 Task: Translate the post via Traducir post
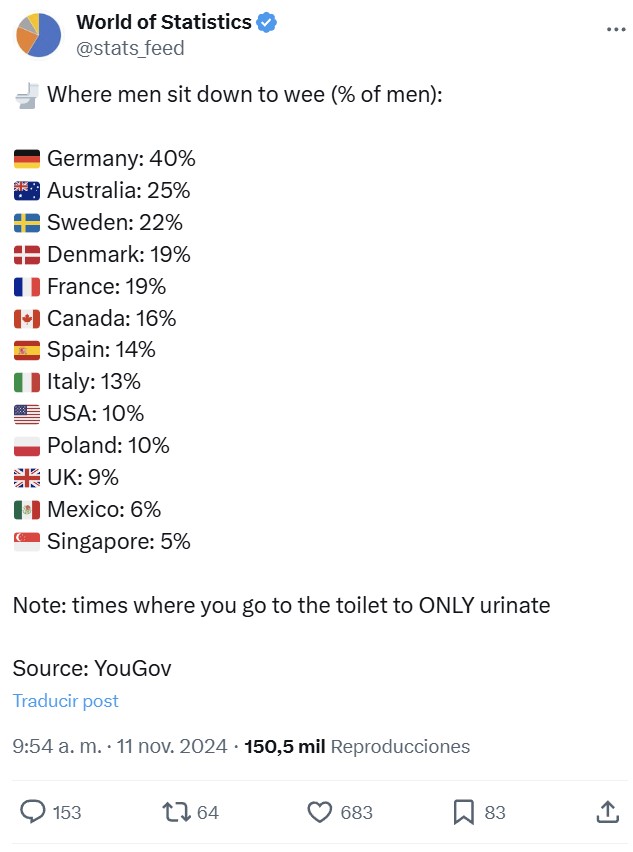66,701
